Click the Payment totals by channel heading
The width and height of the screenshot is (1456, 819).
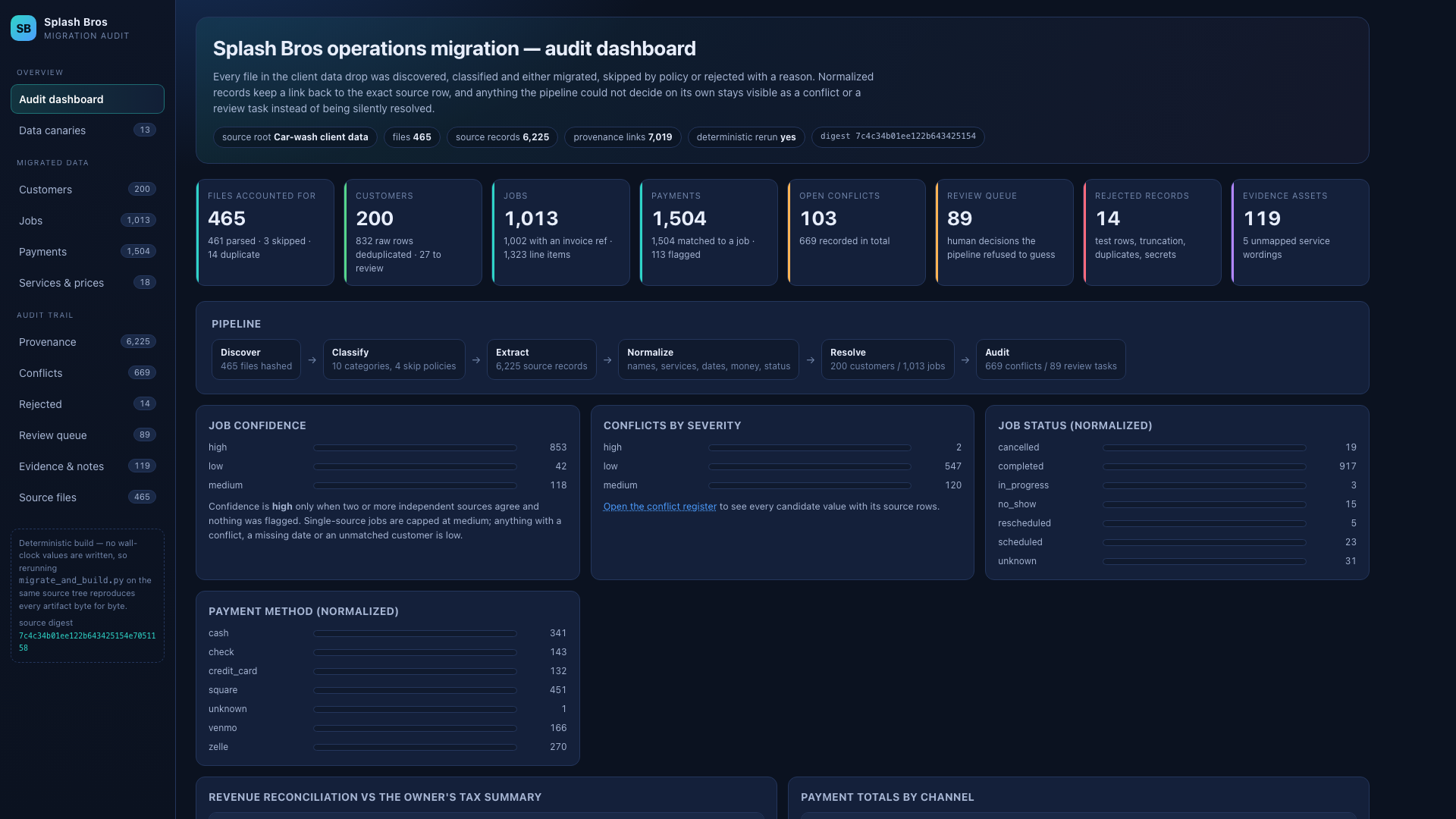[887, 797]
